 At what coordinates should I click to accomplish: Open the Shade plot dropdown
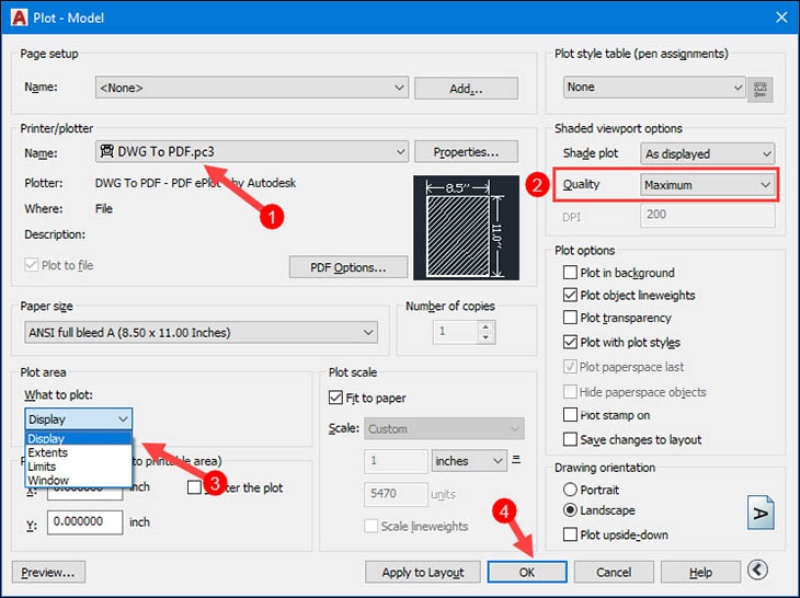[706, 153]
